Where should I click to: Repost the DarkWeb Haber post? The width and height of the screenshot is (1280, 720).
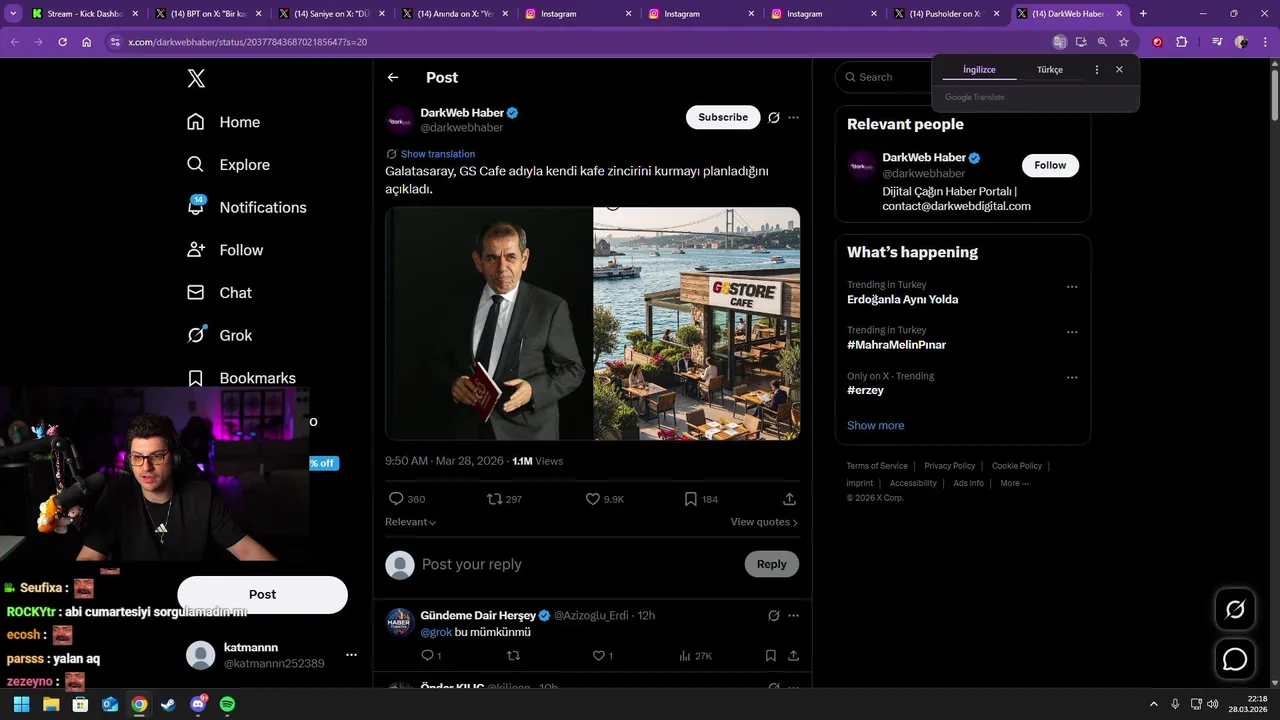[494, 499]
